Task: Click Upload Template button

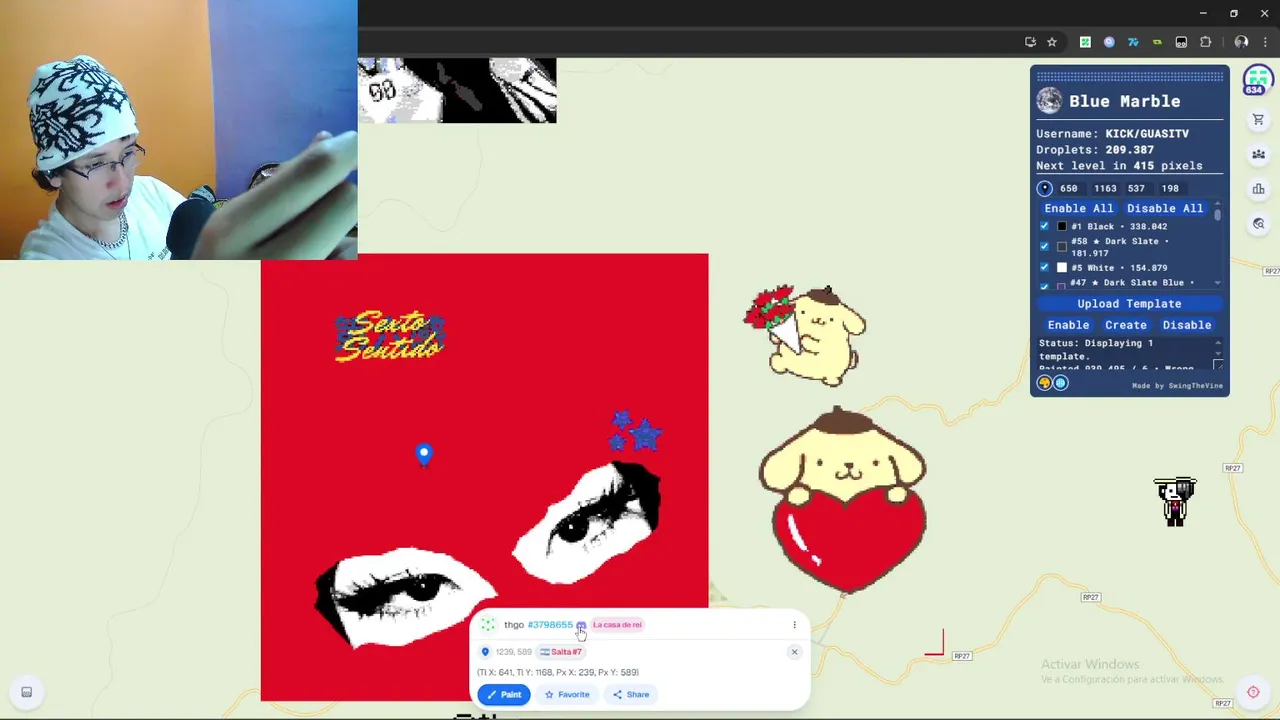Action: click(1129, 303)
